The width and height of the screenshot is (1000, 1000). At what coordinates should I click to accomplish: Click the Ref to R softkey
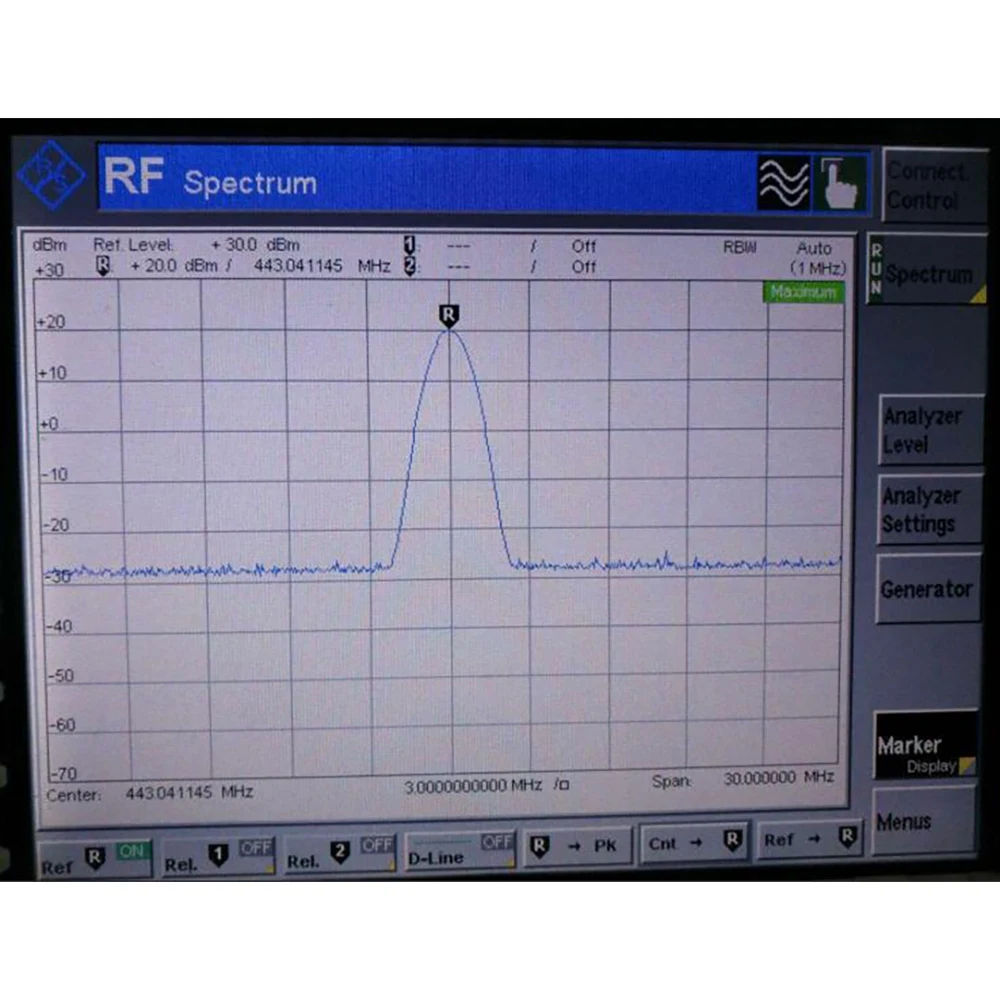[811, 839]
